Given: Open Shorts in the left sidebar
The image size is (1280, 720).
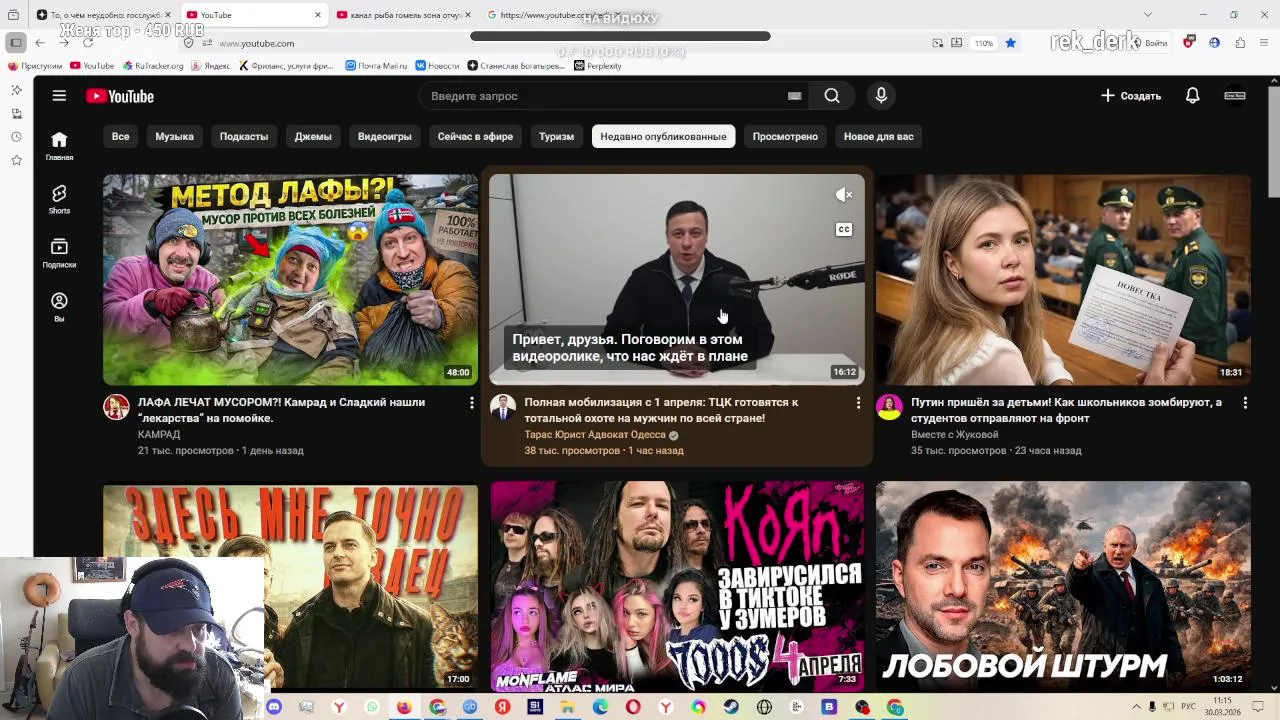Looking at the screenshot, I should click(59, 199).
